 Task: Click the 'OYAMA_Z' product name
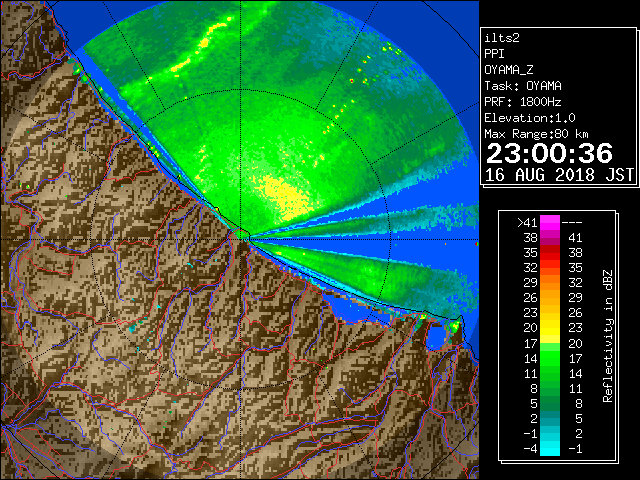pos(509,70)
